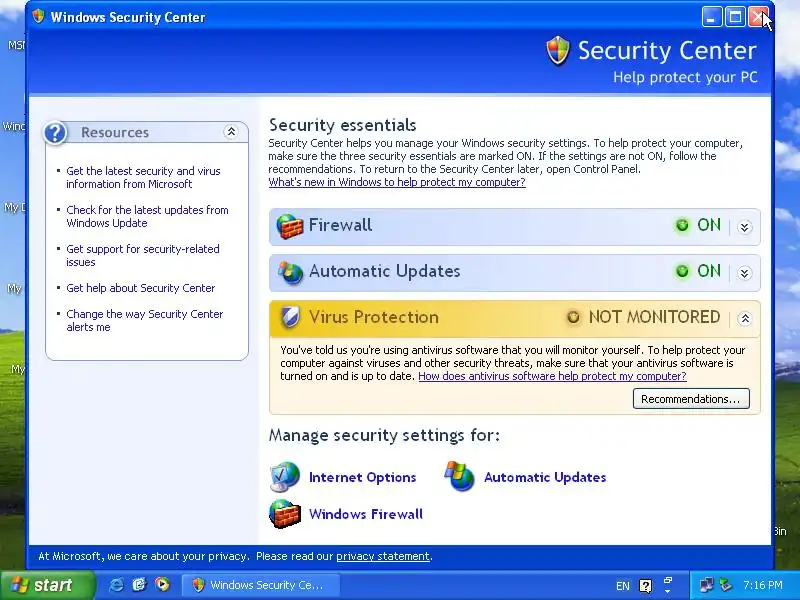Expand the Firewall section chevron

pos(744,227)
